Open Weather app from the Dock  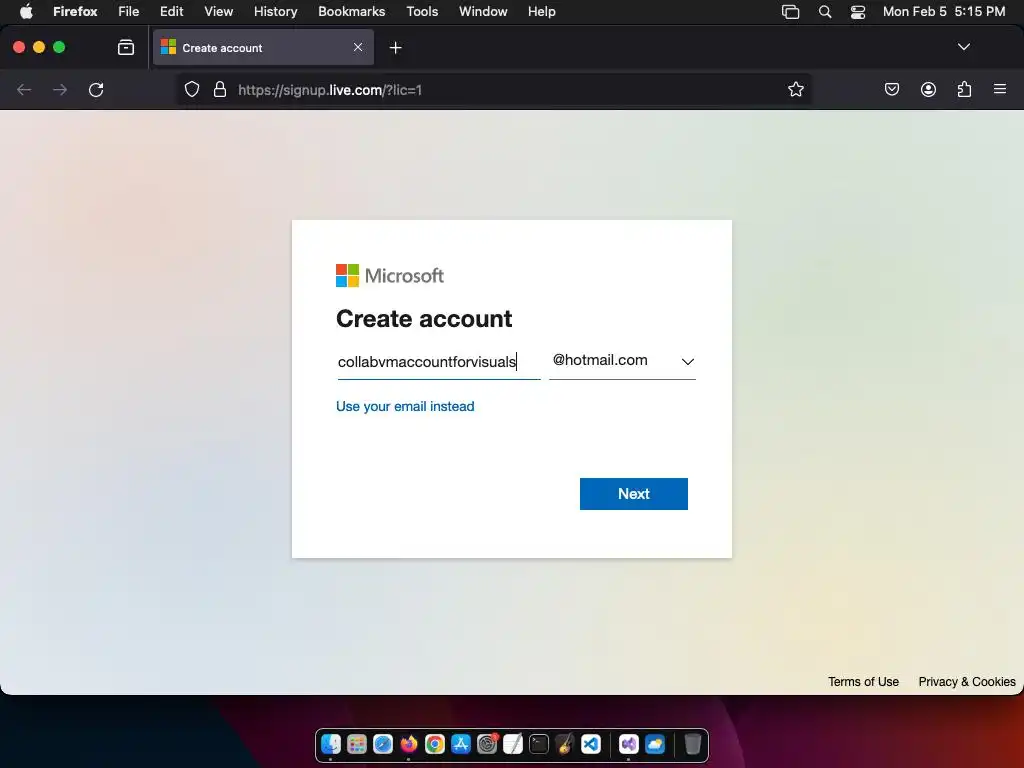click(654, 744)
